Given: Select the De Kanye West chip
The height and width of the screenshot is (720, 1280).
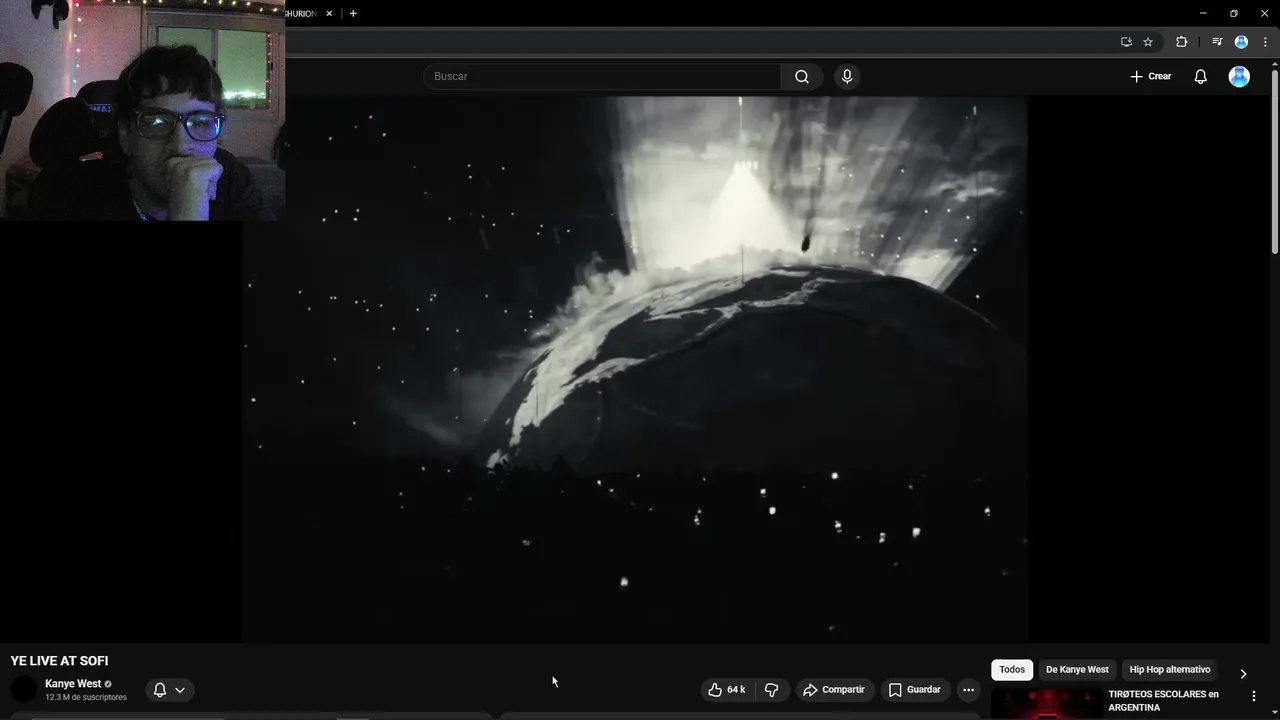Looking at the screenshot, I should click(x=1077, y=670).
